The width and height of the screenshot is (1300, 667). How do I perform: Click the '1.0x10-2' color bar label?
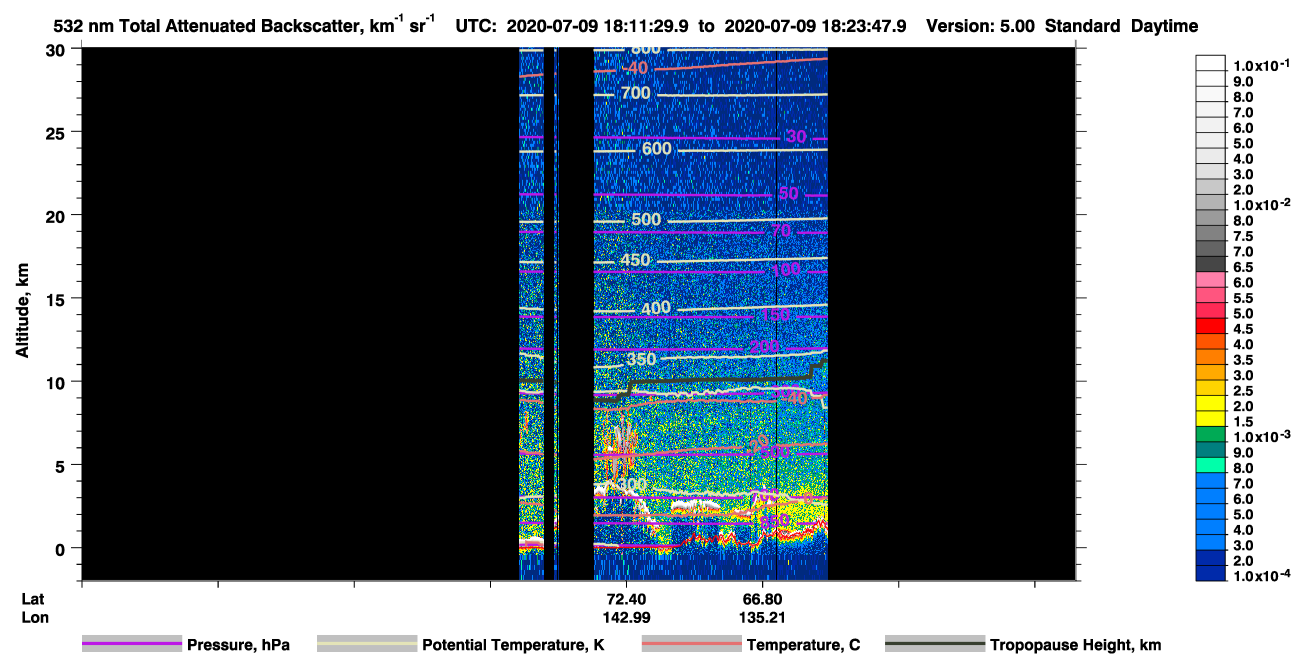[x=1261, y=204]
